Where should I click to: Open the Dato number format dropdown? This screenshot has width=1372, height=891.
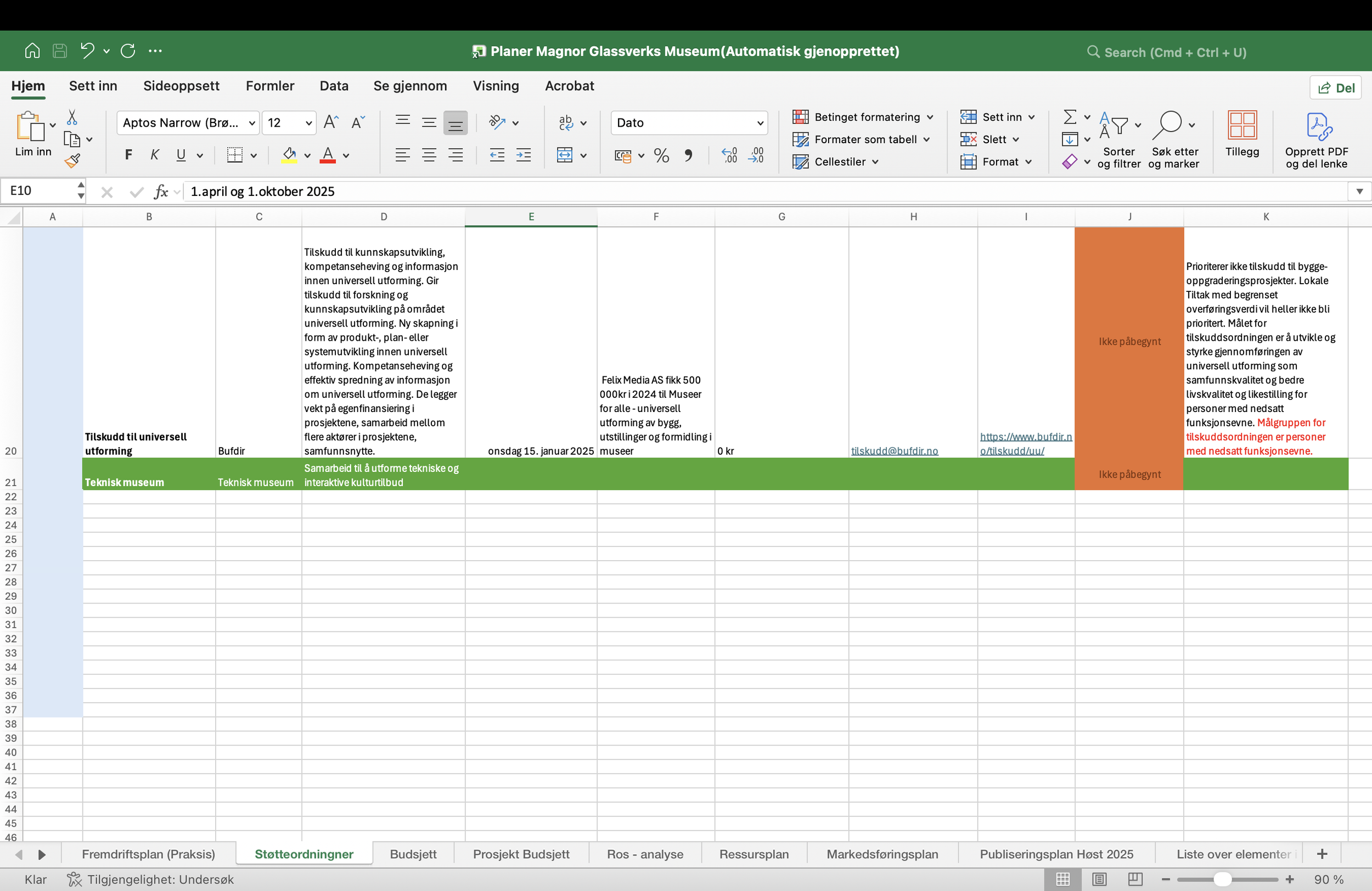760,123
